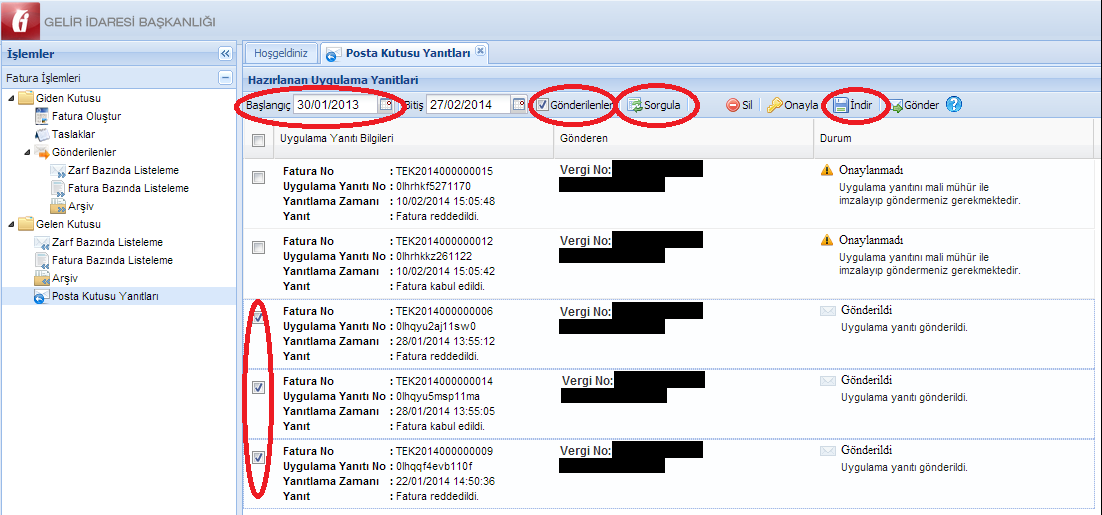The height and width of the screenshot is (515, 1102).
Task: Open Fatura Oluştur in the sidebar
Action: pyautogui.click(x=86, y=116)
